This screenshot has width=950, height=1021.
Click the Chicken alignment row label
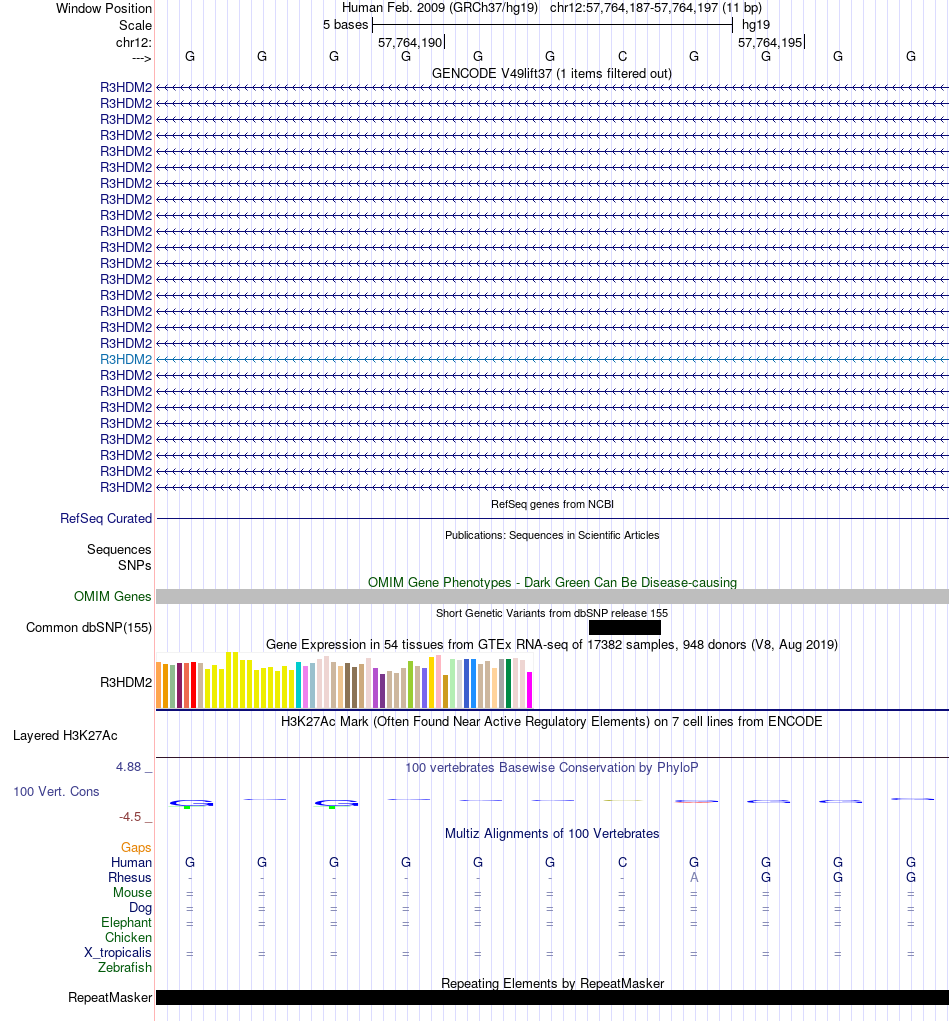128,938
